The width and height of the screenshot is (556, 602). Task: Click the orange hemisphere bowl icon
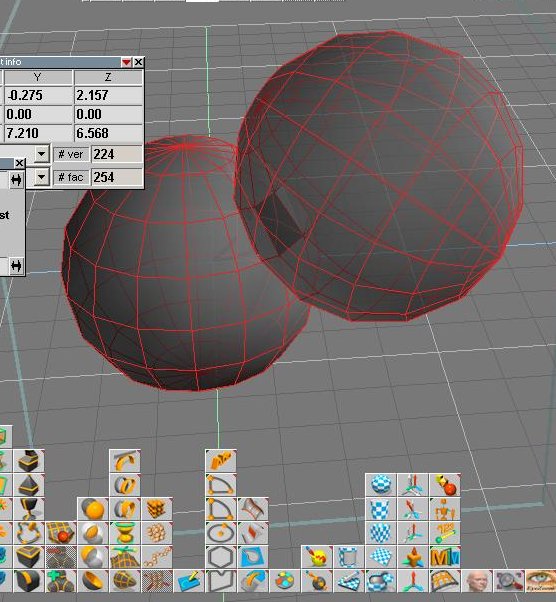(x=93, y=581)
